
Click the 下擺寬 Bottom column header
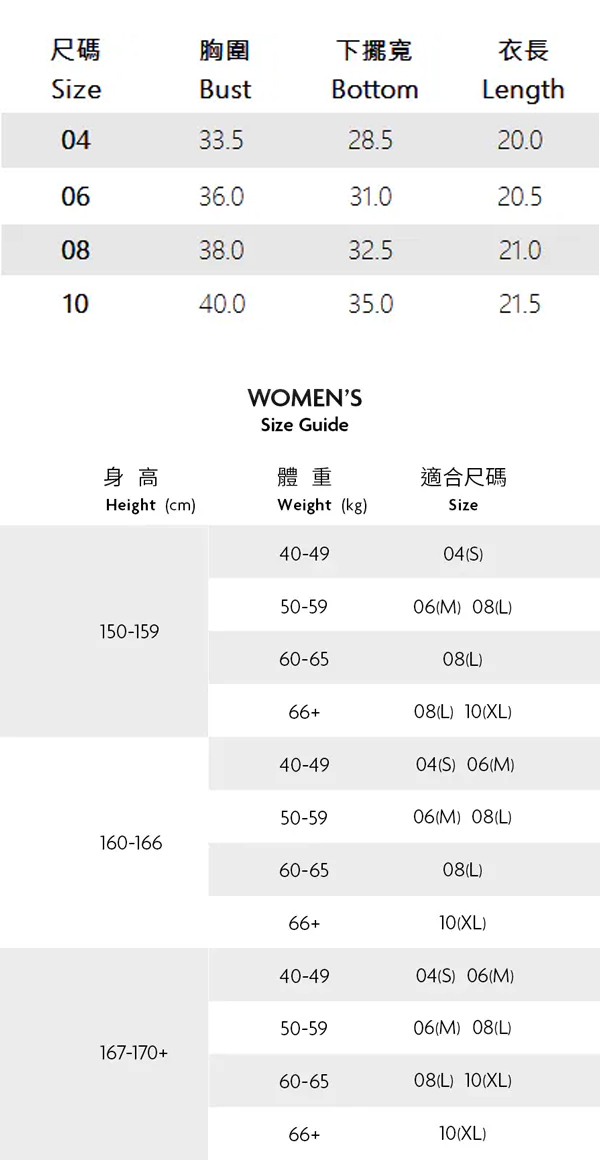point(374,70)
